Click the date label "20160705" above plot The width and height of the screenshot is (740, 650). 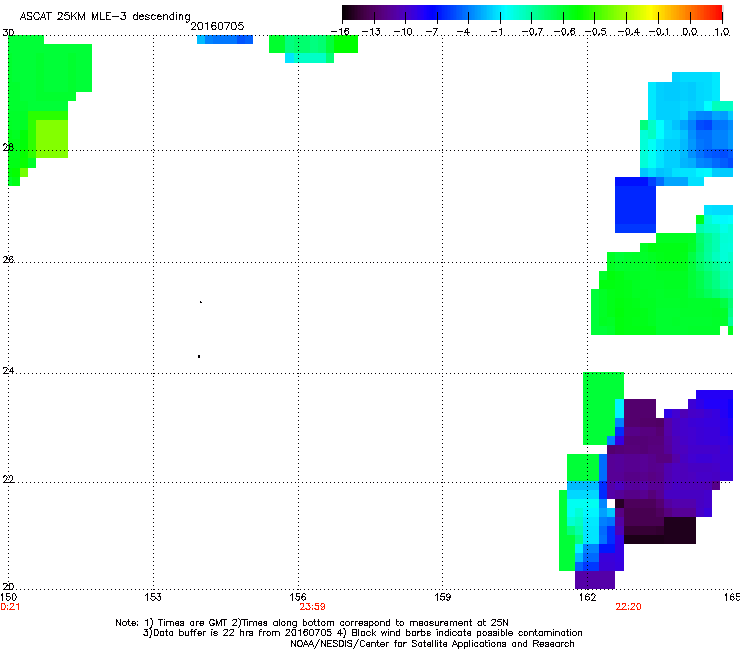[x=217, y=26]
